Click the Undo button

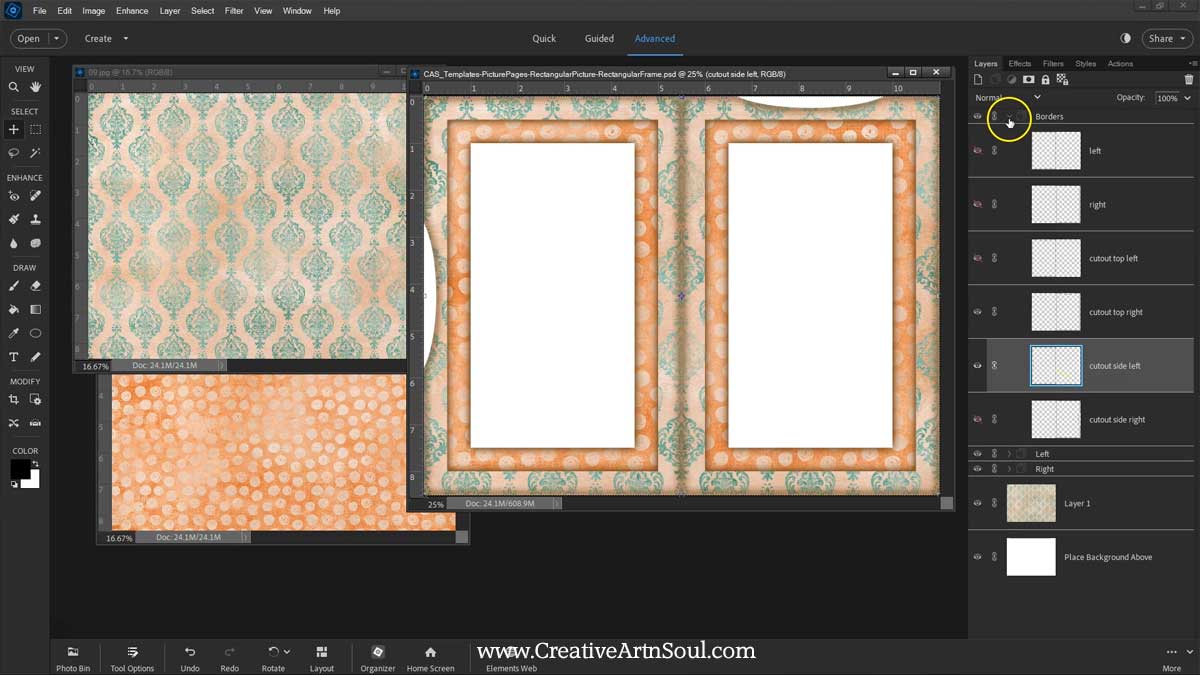pyautogui.click(x=190, y=658)
